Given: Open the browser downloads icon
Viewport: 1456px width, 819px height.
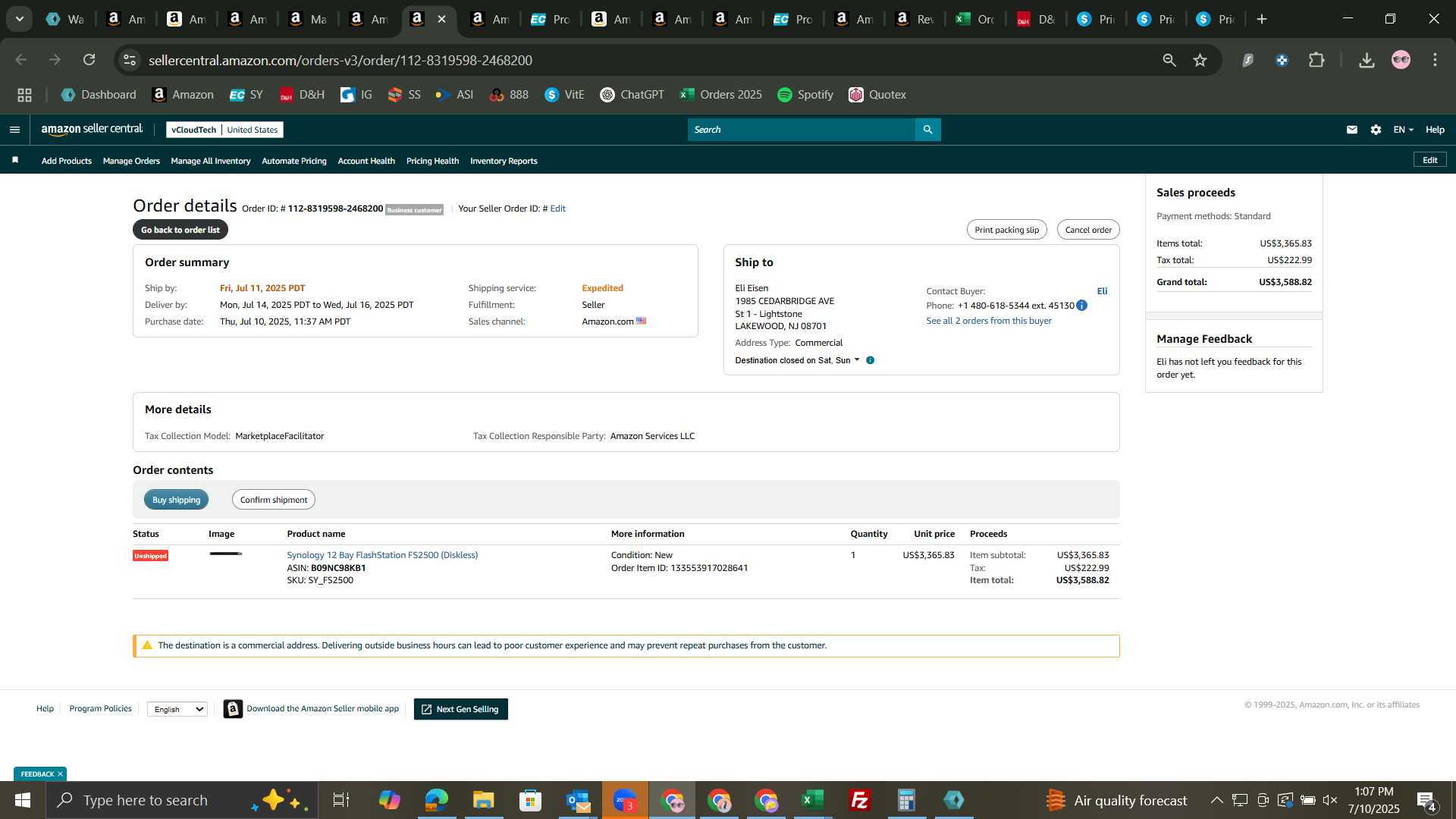Looking at the screenshot, I should click(x=1367, y=60).
